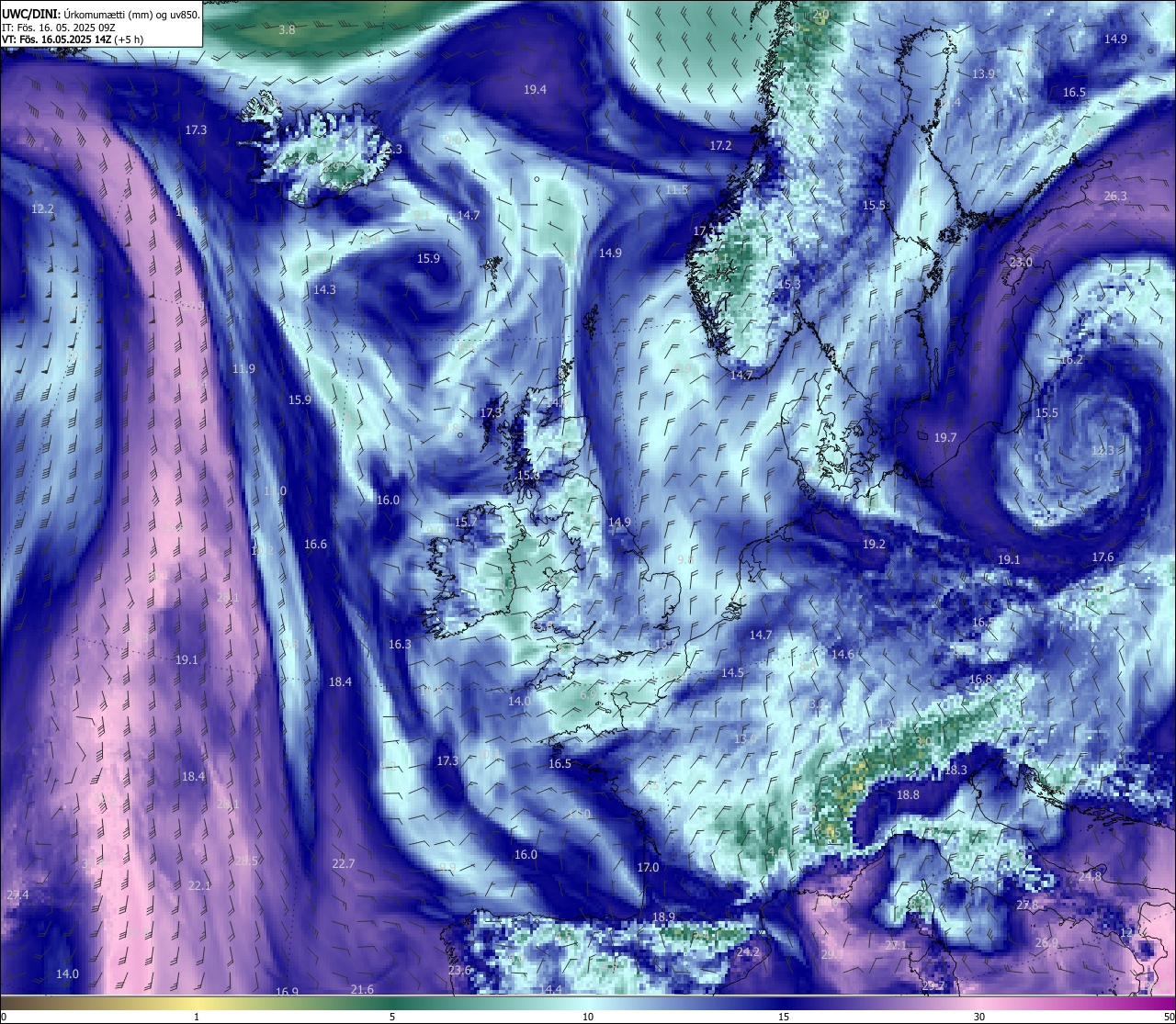
Task: Click the 17.2 value off Norway's coast
Action: [720, 146]
